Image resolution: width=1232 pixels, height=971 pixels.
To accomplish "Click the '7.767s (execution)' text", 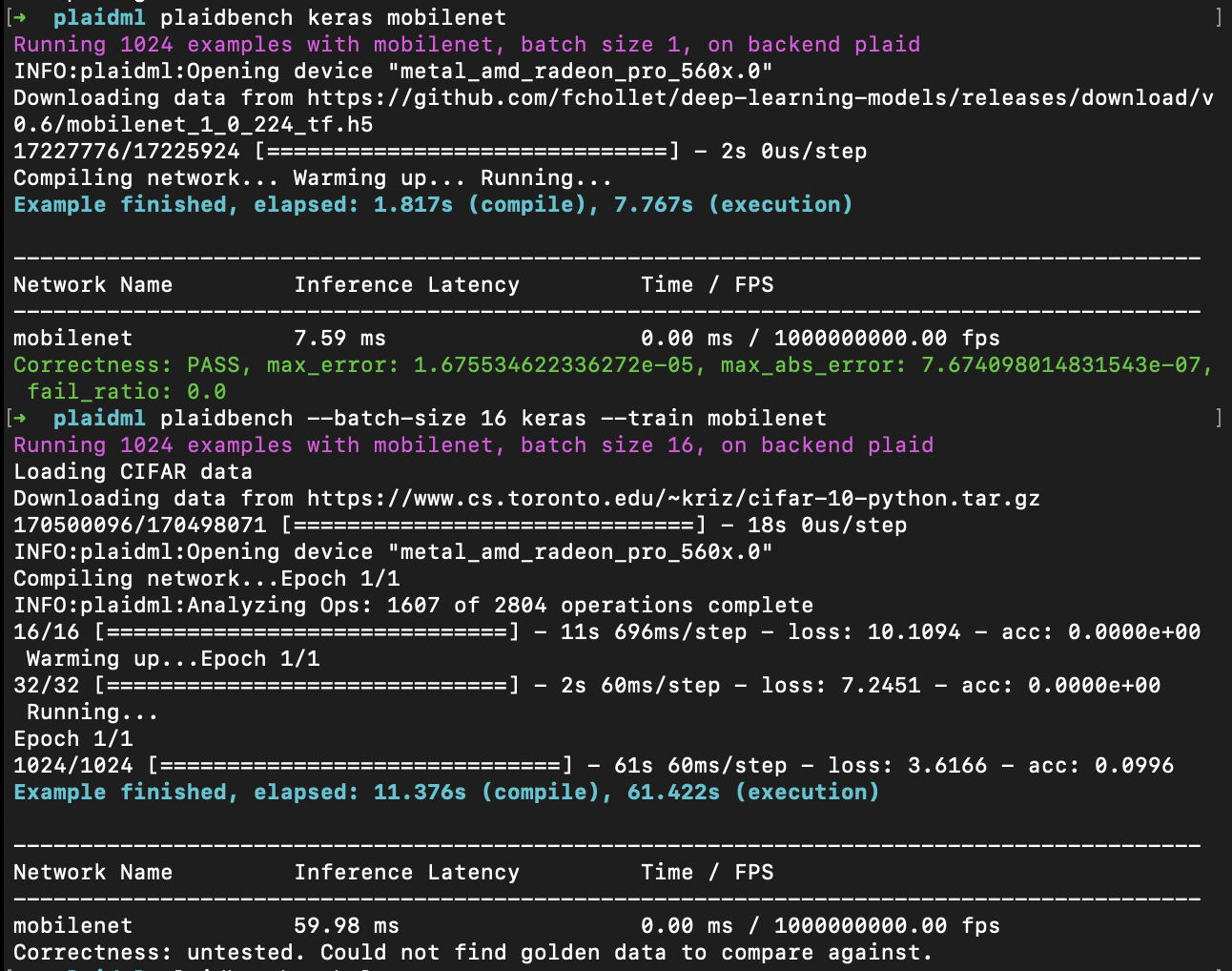I will click(x=733, y=204).
